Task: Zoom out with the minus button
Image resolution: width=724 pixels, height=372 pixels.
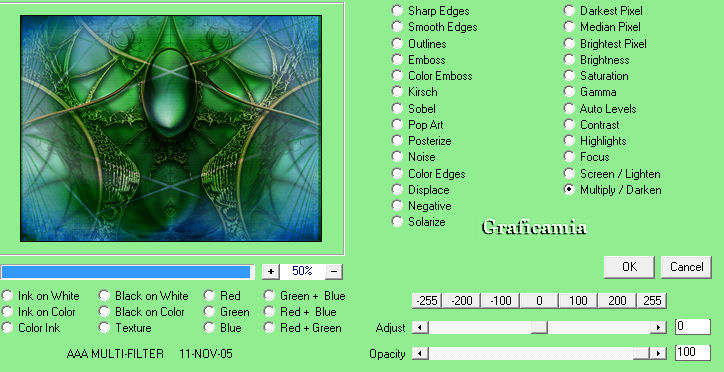Action: [334, 271]
